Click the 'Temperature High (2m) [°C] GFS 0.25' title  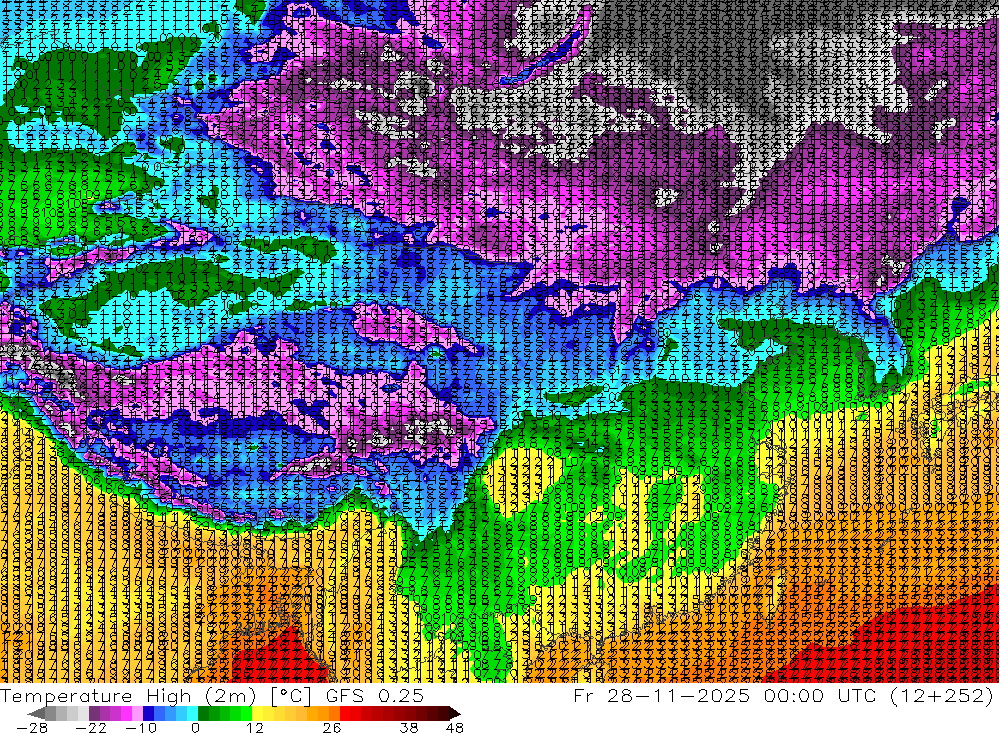pos(212,695)
